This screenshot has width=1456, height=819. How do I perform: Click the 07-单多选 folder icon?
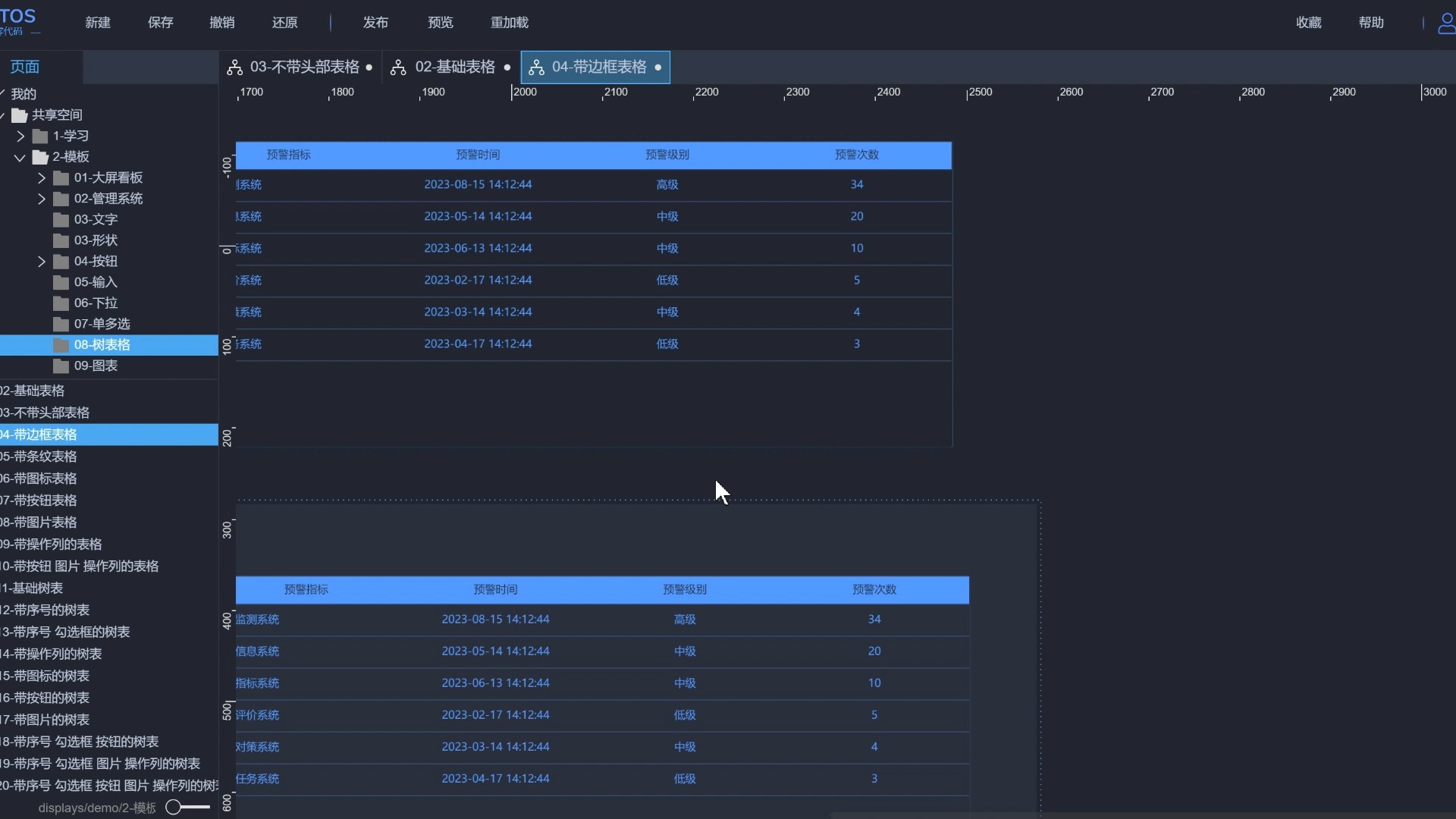(x=61, y=324)
